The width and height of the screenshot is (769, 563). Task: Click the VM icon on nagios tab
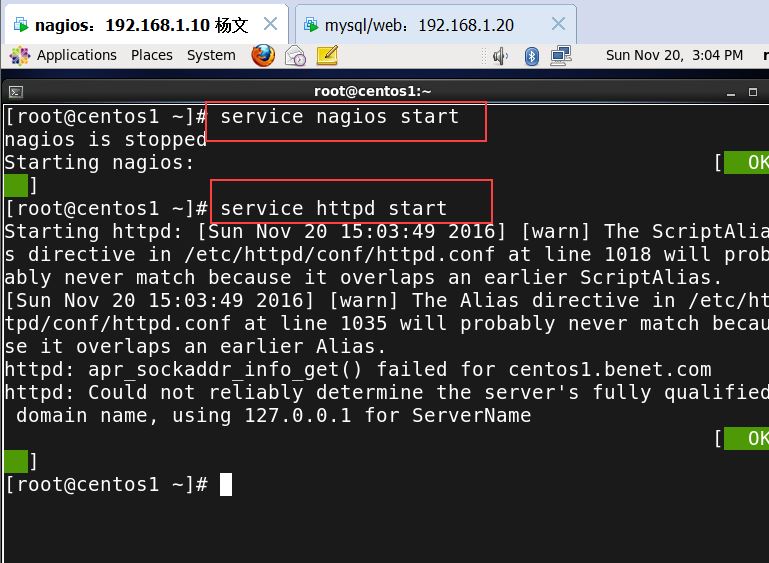pos(21,25)
